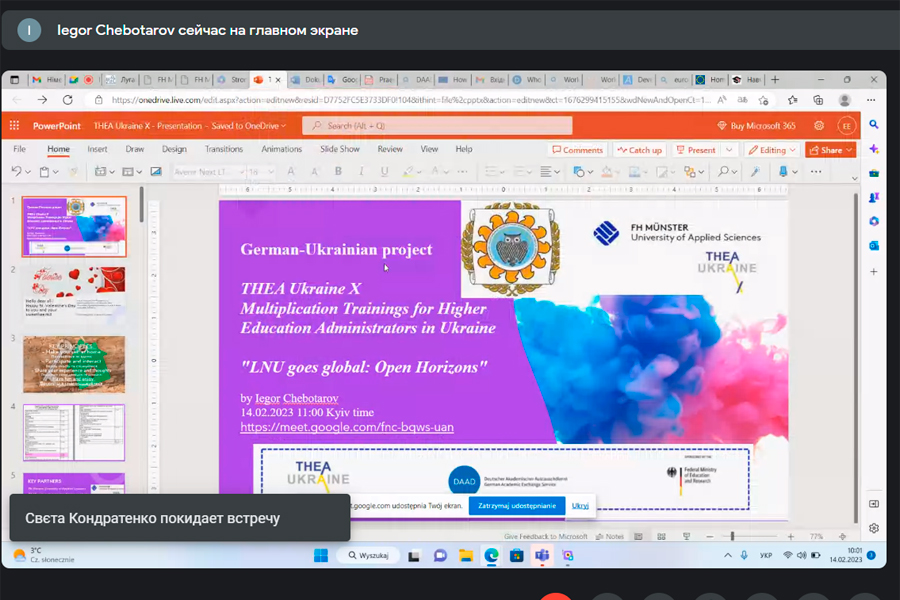Select slide 4 table thumbnail
The height and width of the screenshot is (600, 900).
(74, 432)
